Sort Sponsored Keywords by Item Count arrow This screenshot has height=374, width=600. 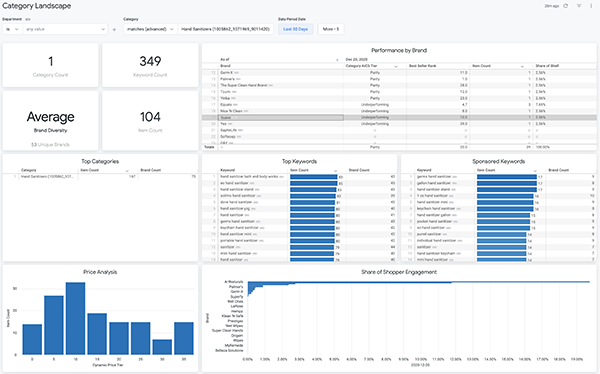point(535,170)
